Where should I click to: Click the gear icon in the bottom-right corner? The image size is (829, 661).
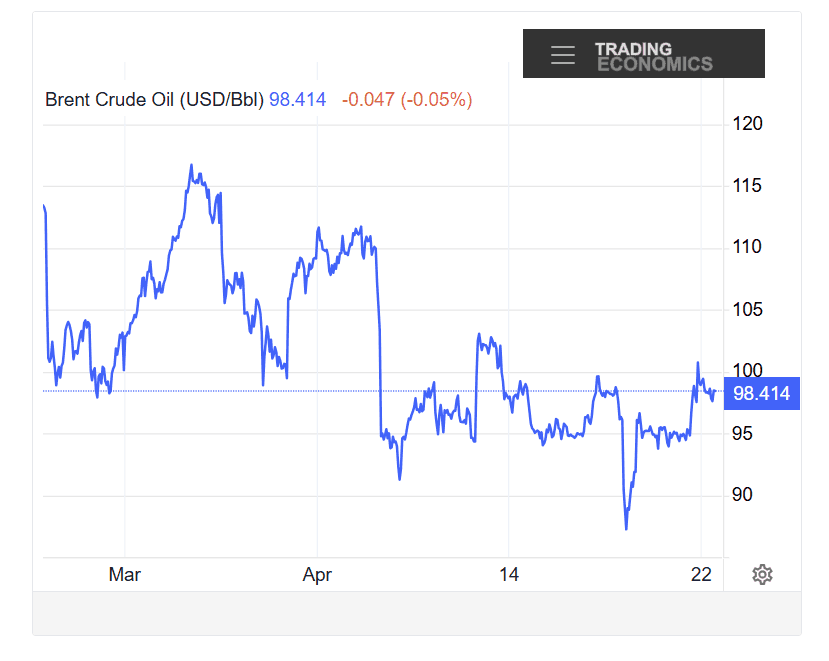(x=762, y=574)
